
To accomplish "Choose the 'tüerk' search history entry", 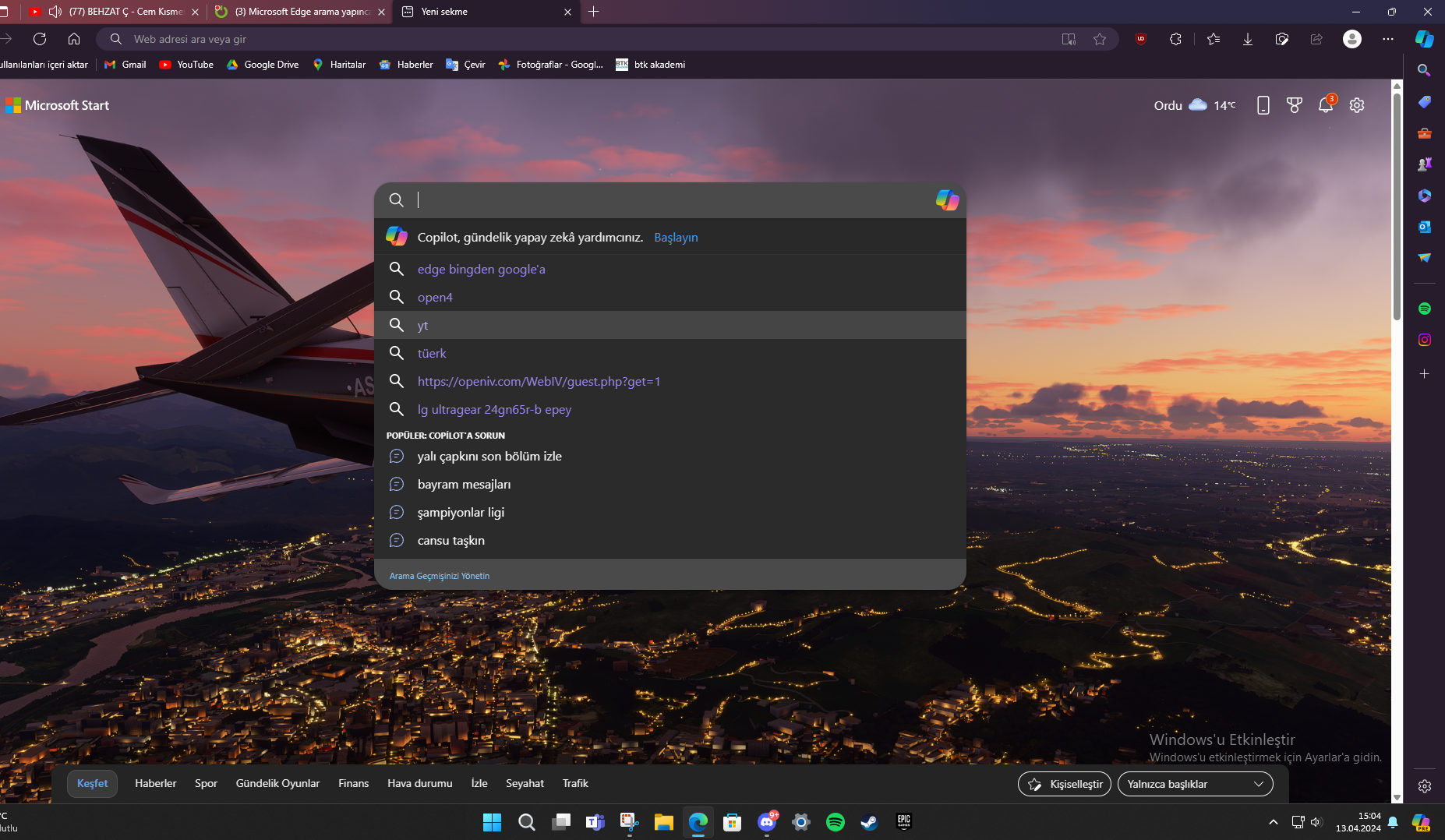I will (670, 353).
